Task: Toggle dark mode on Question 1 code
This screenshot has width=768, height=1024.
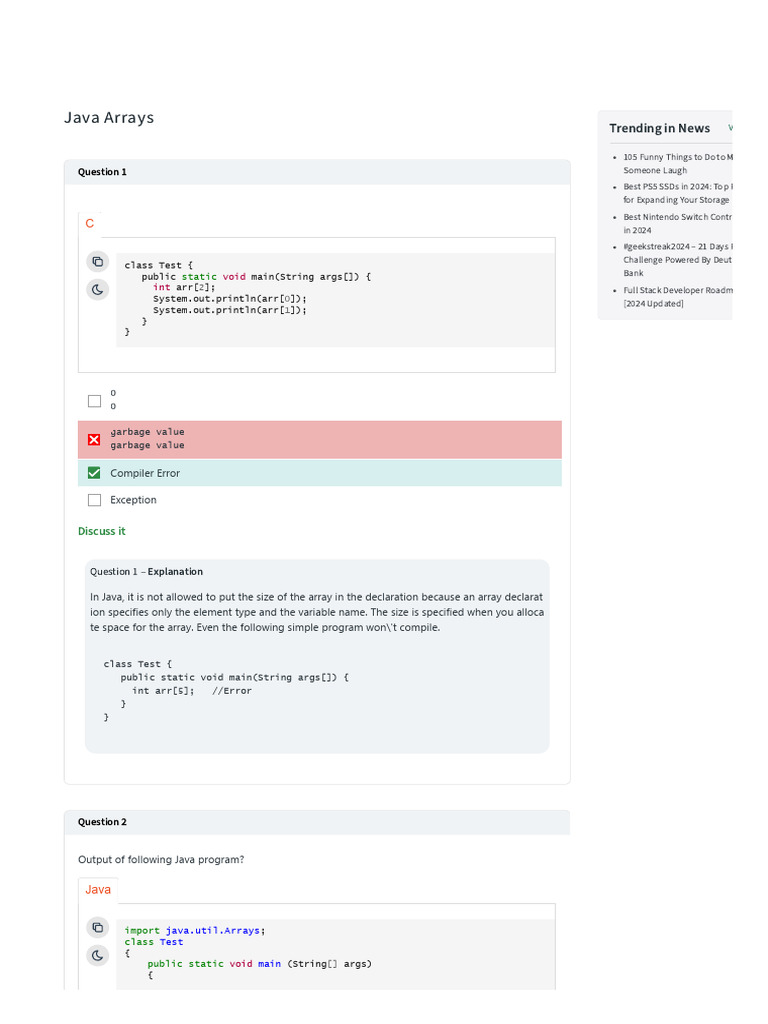Action: [x=97, y=290]
